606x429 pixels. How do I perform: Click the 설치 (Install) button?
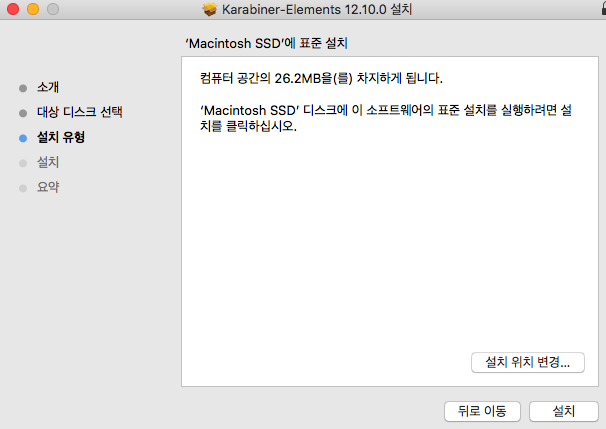[563, 411]
